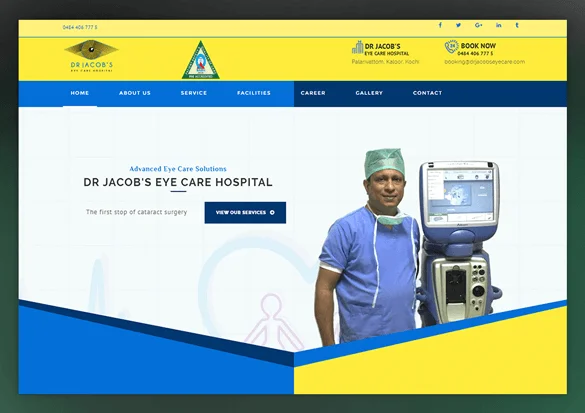Viewport: 585px width, 413px height.
Task: Click 'The first stop of cataract surgery' text
Action: tap(136, 212)
